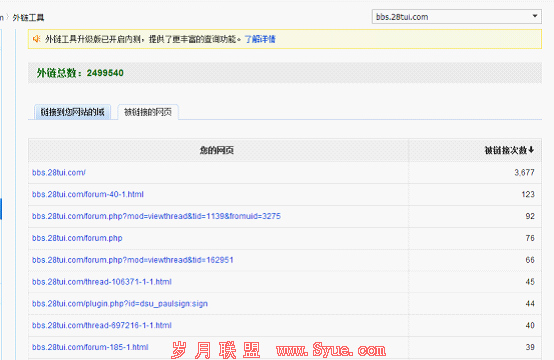Switch to 链接到您网站的域 tab
554x360 pixels.
(72, 112)
